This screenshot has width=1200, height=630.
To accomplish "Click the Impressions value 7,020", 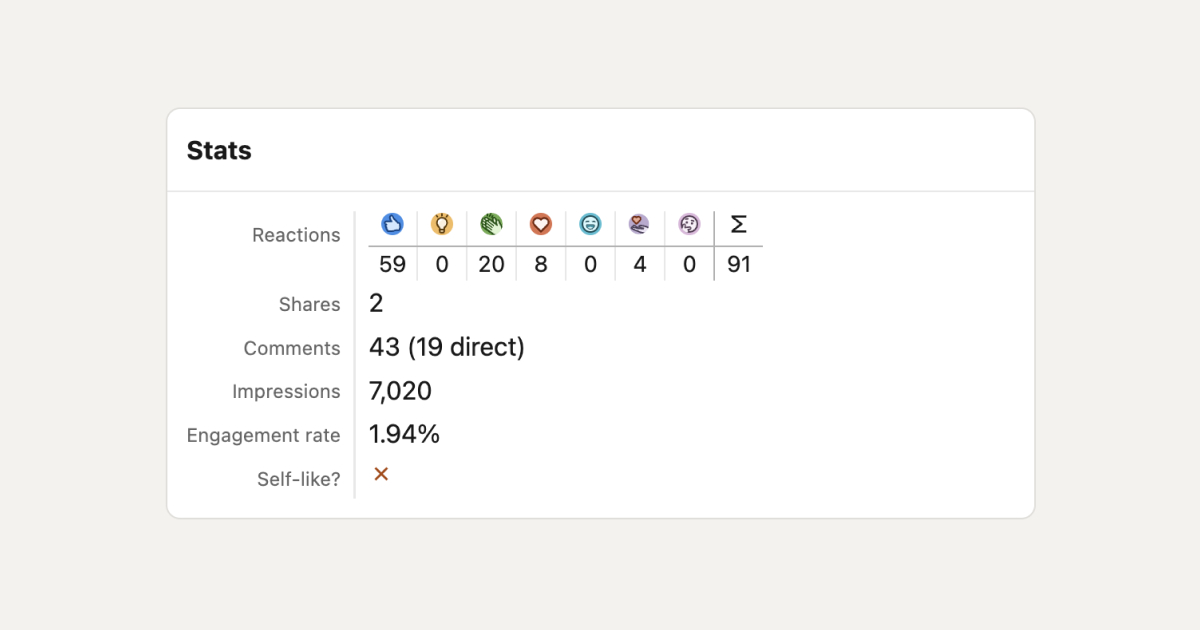I will [x=400, y=391].
